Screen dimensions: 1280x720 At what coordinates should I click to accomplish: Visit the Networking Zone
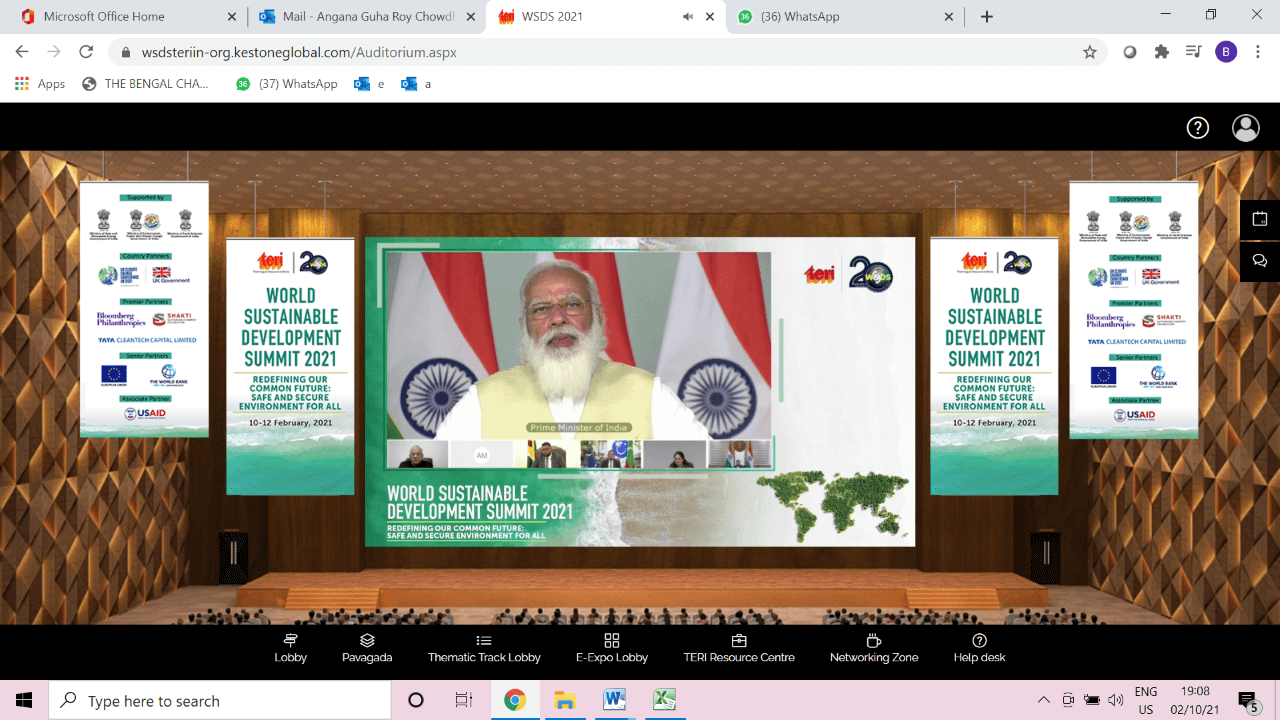(874, 648)
